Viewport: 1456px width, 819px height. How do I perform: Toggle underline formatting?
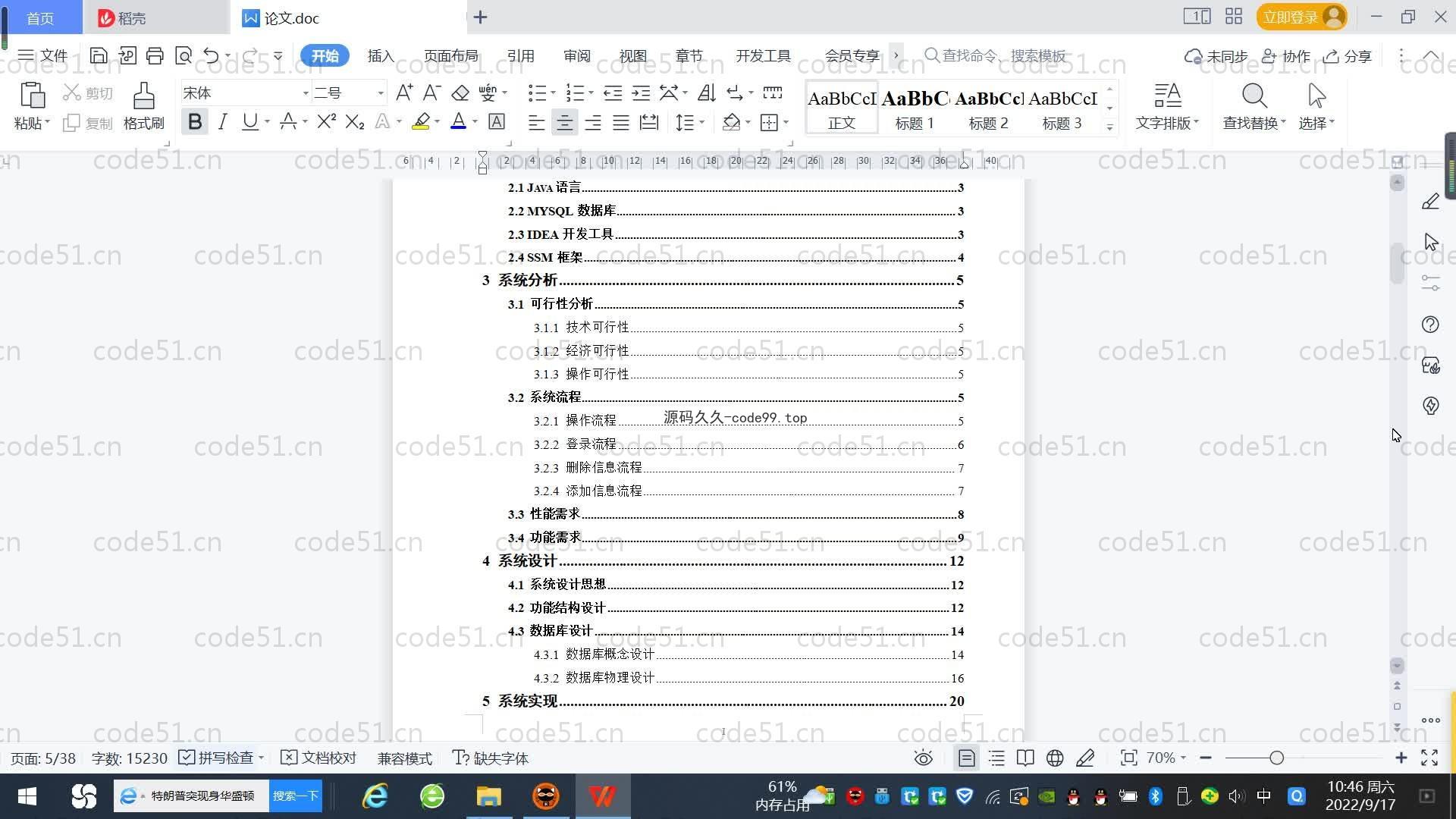249,121
